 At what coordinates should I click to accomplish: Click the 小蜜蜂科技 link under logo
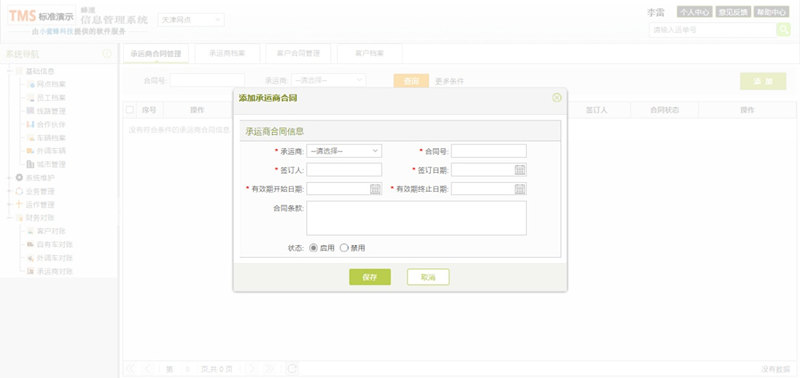pos(56,32)
